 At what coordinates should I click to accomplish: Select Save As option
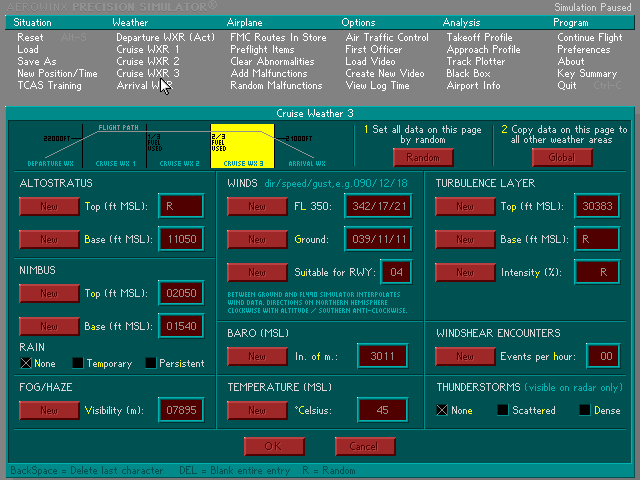point(37,61)
